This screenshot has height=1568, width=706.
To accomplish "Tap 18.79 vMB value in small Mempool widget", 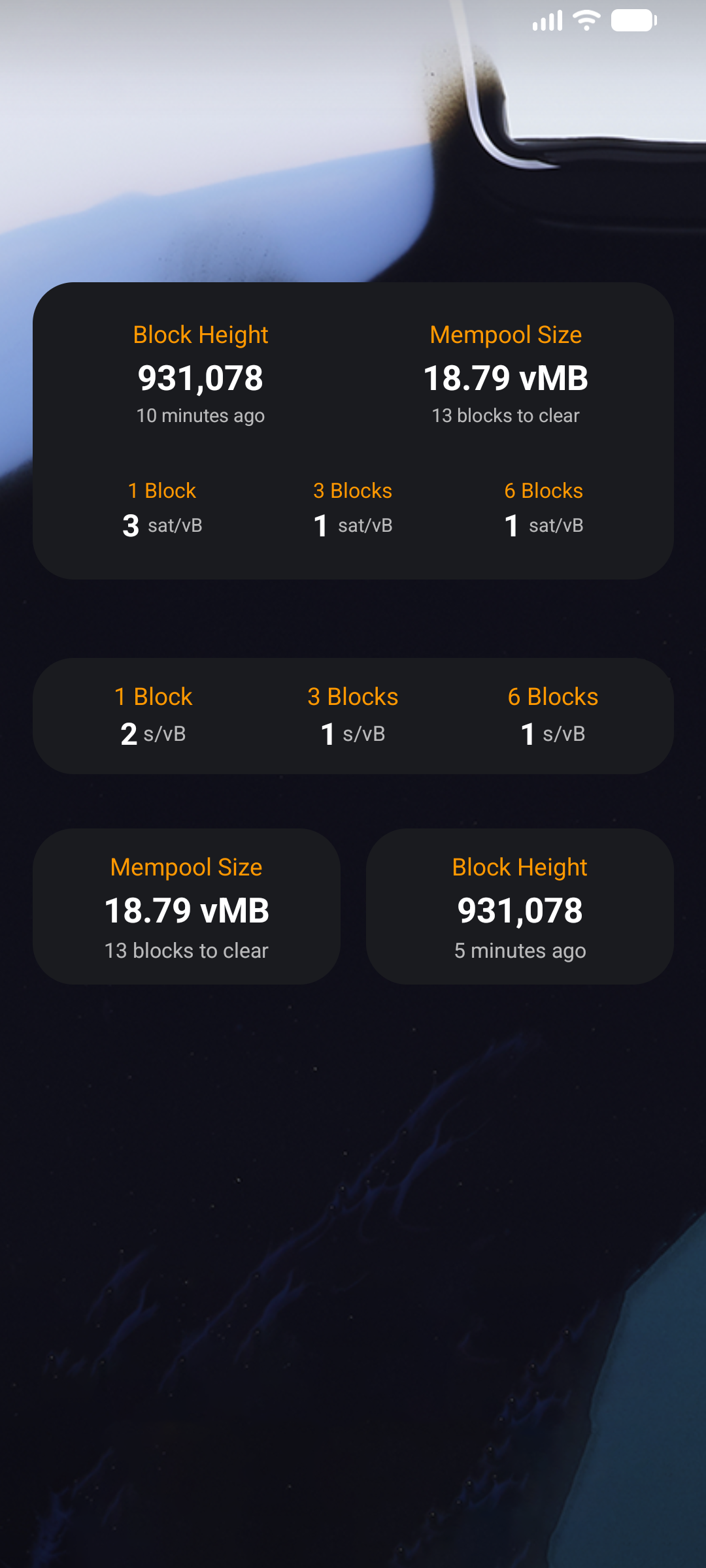I will point(186,911).
